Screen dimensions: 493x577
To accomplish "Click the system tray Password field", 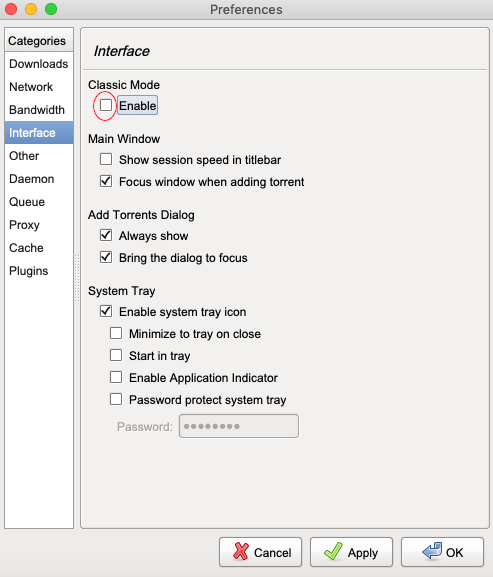I will coord(239,426).
